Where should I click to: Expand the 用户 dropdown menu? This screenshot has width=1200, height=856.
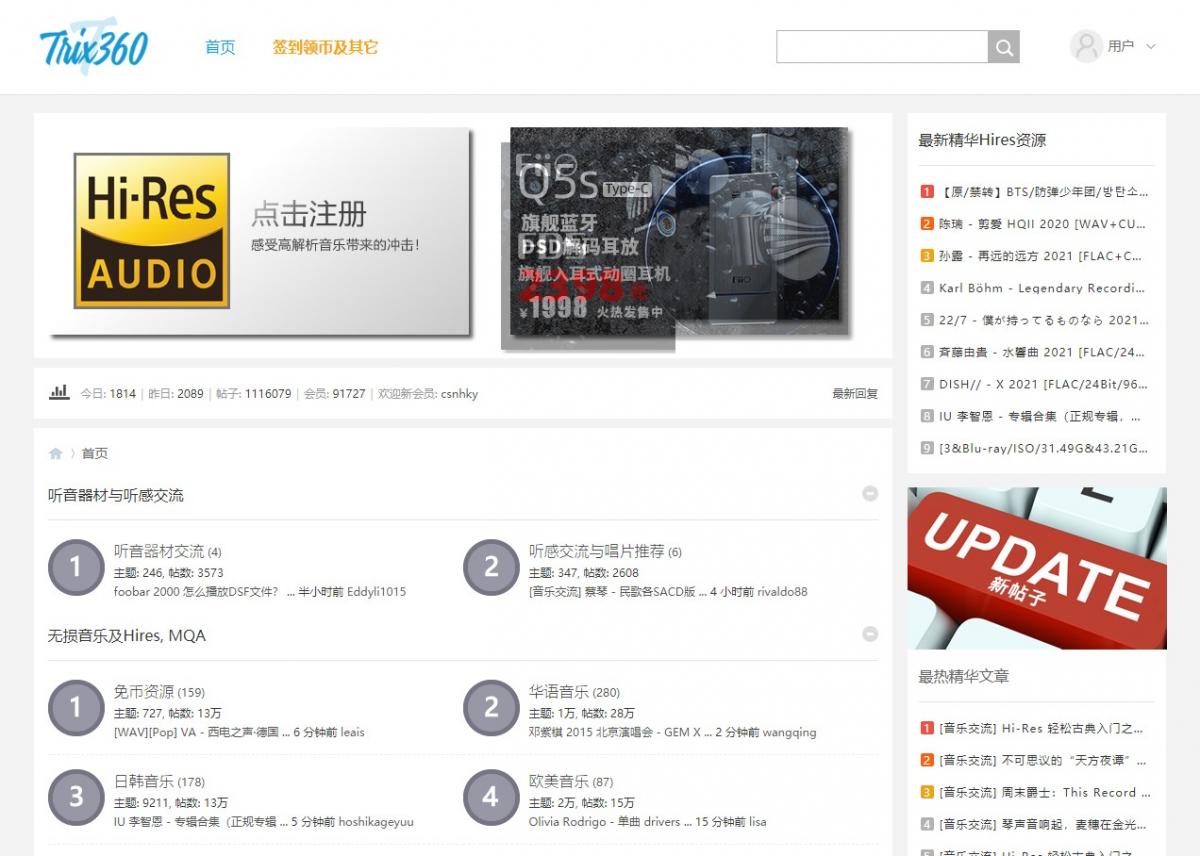click(x=1150, y=46)
